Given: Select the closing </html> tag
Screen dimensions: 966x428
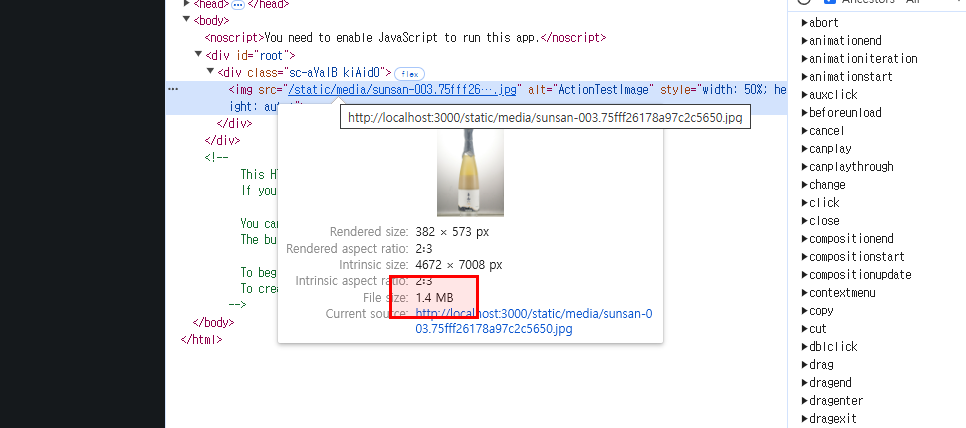Looking at the screenshot, I should tap(201, 339).
